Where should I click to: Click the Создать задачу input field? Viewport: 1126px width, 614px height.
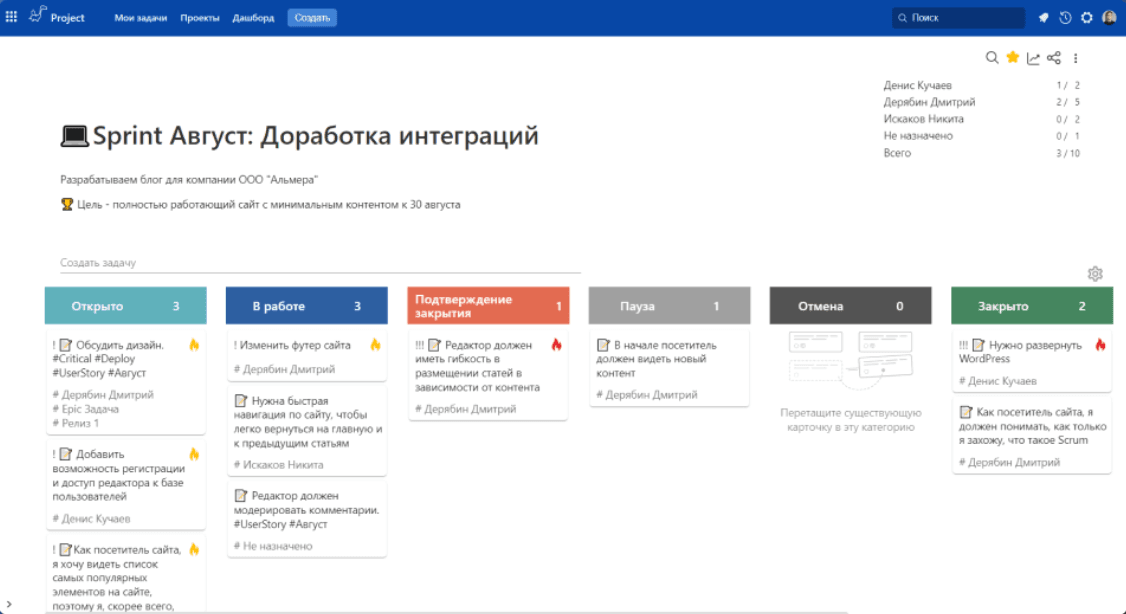[x=320, y=263]
